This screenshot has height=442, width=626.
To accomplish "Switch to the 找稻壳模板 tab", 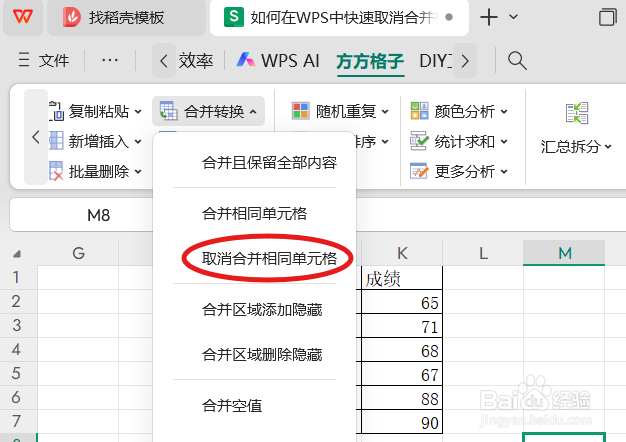I will pyautogui.click(x=126, y=18).
